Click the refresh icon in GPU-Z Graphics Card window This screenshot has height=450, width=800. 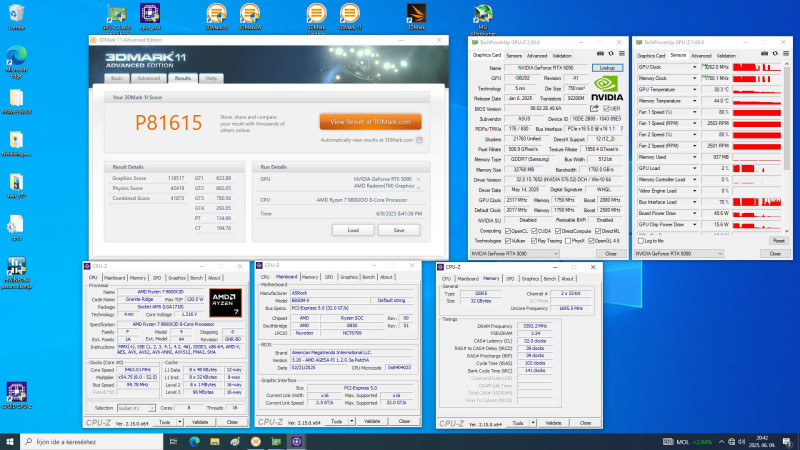point(611,54)
